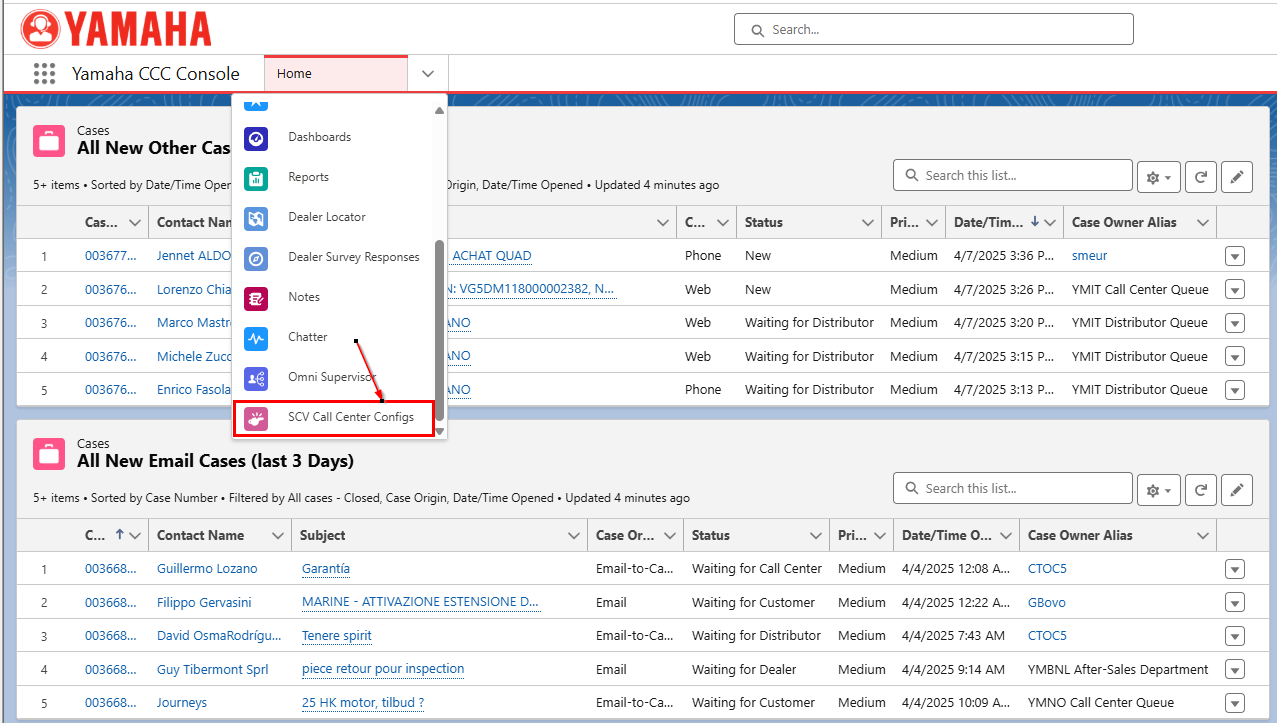1277x723 pixels.
Task: Open subject link Garantía
Action: point(326,568)
